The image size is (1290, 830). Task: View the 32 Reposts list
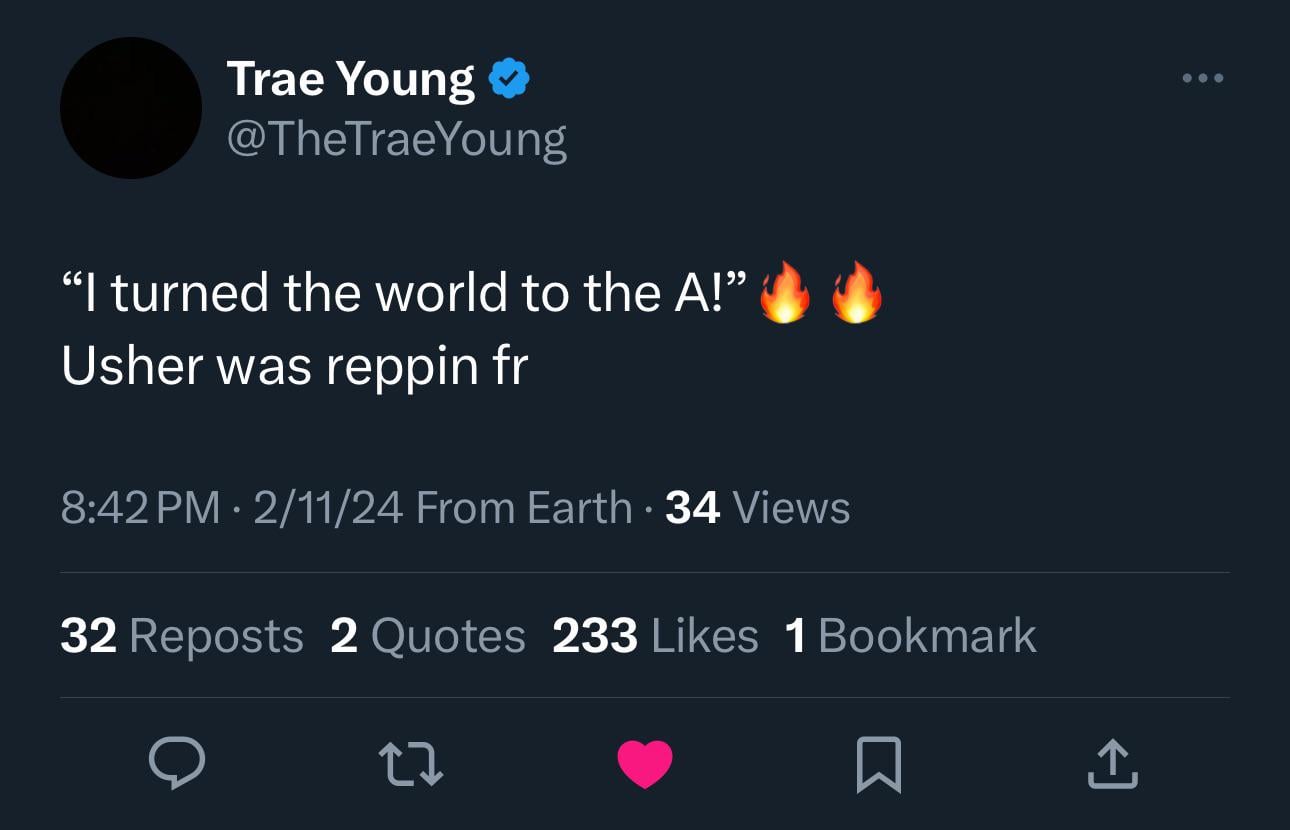(182, 636)
